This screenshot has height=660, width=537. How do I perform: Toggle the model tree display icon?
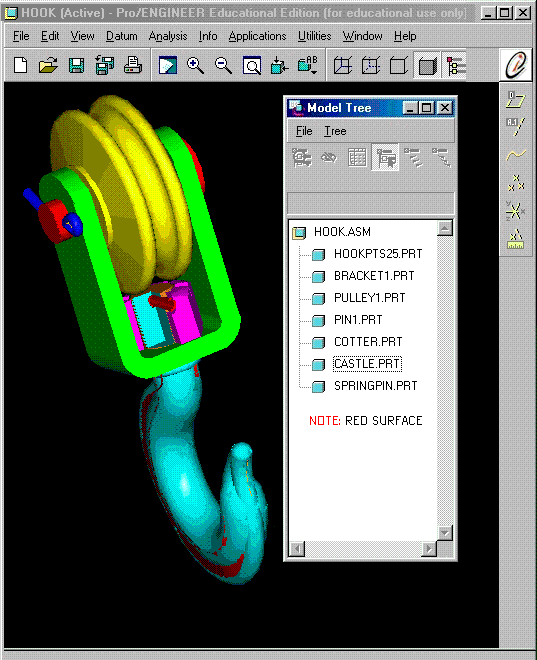coord(455,66)
